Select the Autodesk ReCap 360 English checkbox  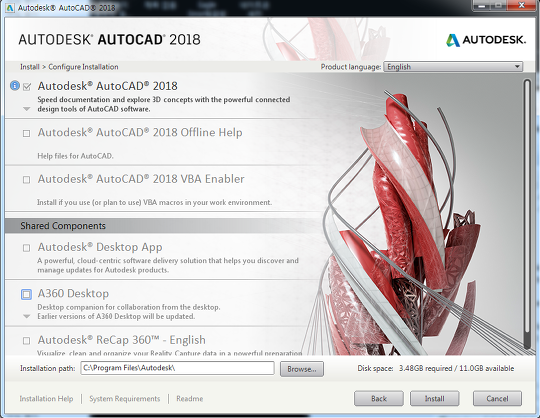(x=26, y=341)
